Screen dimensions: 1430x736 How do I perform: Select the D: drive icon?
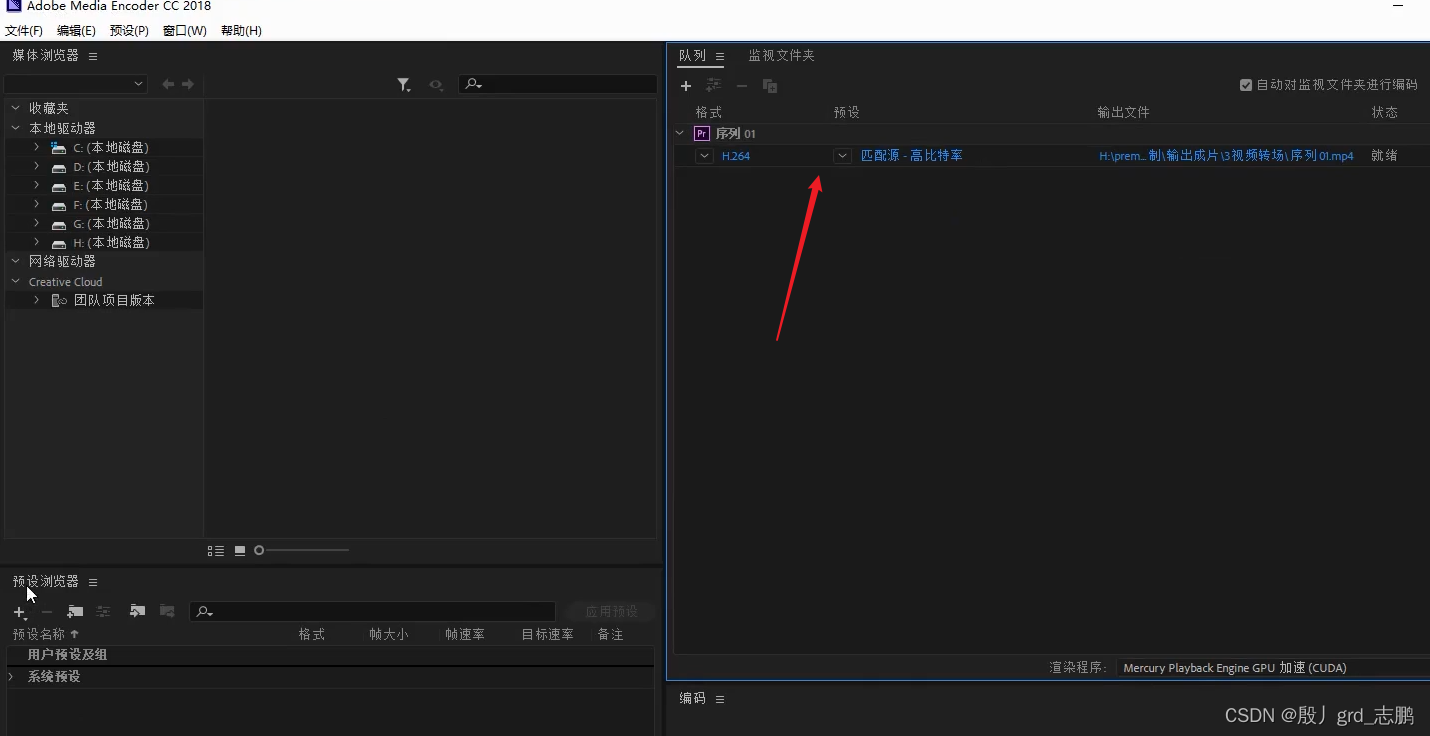point(59,167)
